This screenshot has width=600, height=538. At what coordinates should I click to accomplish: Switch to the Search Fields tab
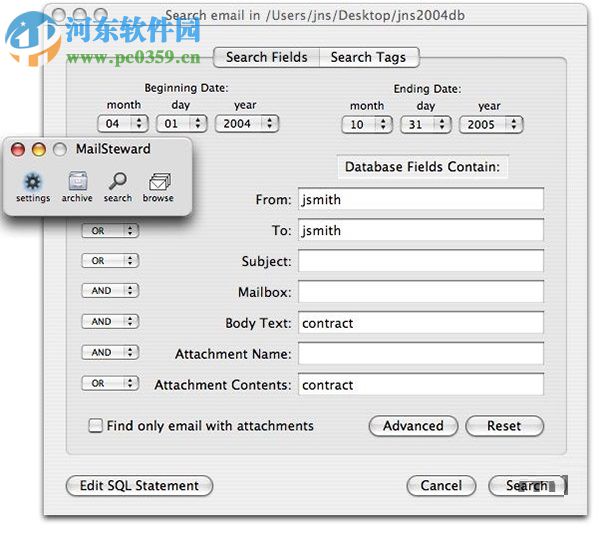267,57
